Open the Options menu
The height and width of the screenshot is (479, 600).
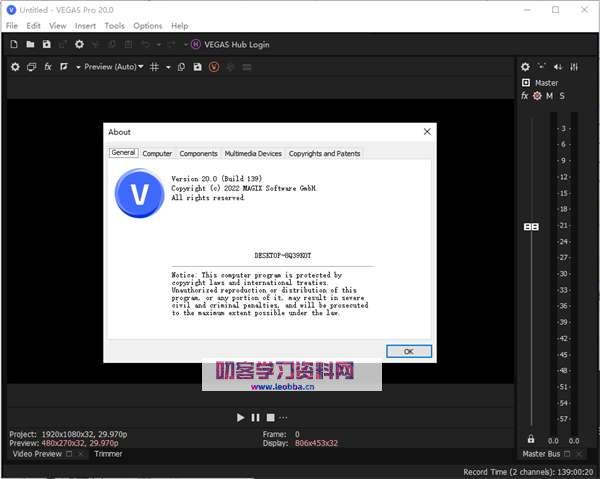click(x=148, y=26)
